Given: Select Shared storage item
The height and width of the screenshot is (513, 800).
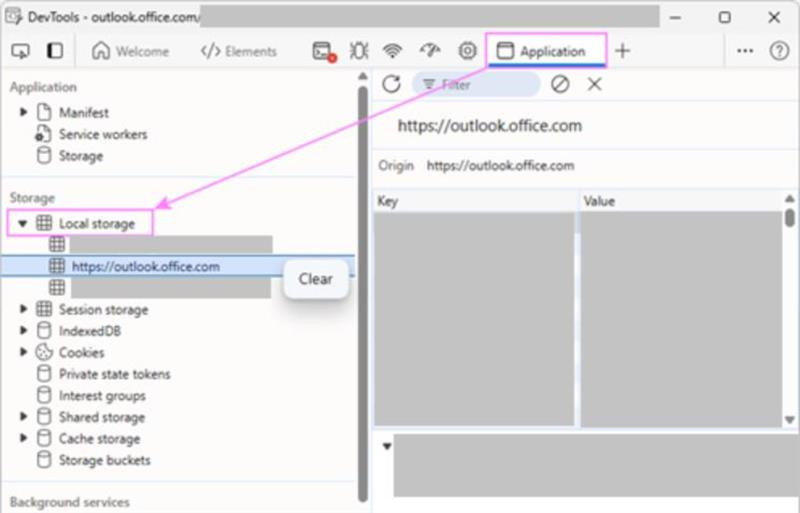Looking at the screenshot, I should [102, 417].
